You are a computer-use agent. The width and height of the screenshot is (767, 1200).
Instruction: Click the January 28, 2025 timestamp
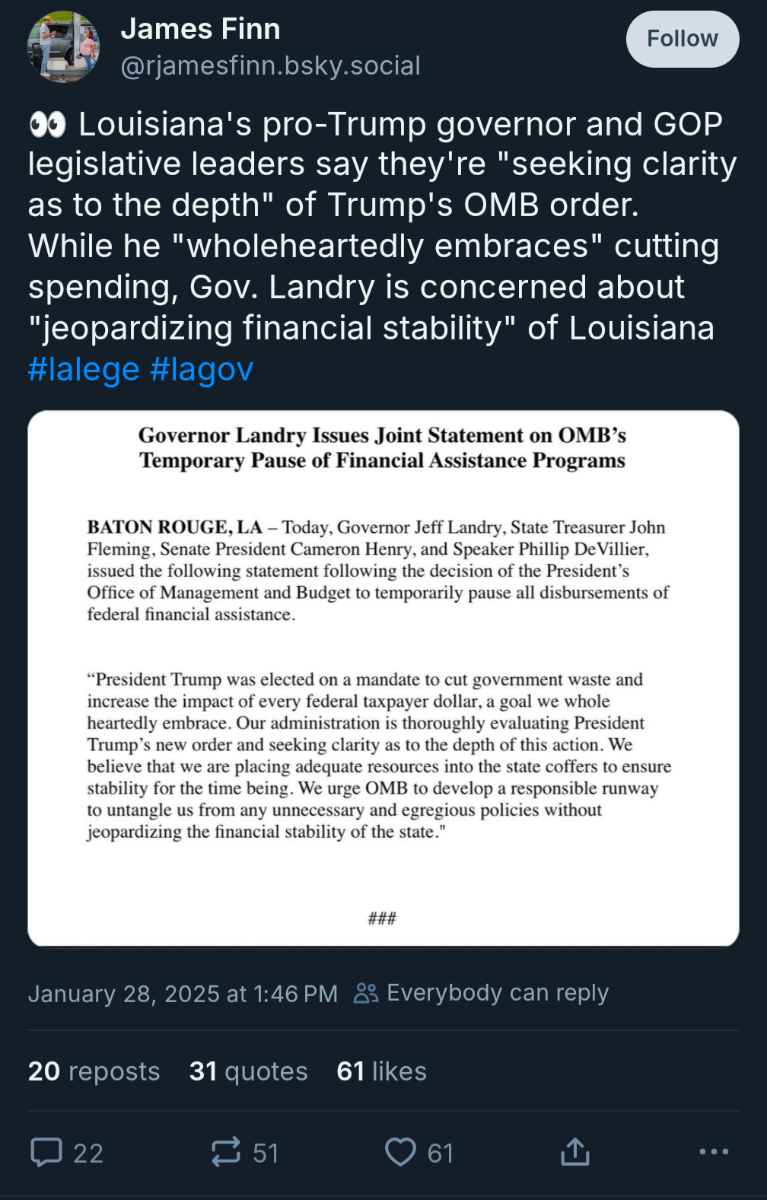(183, 993)
